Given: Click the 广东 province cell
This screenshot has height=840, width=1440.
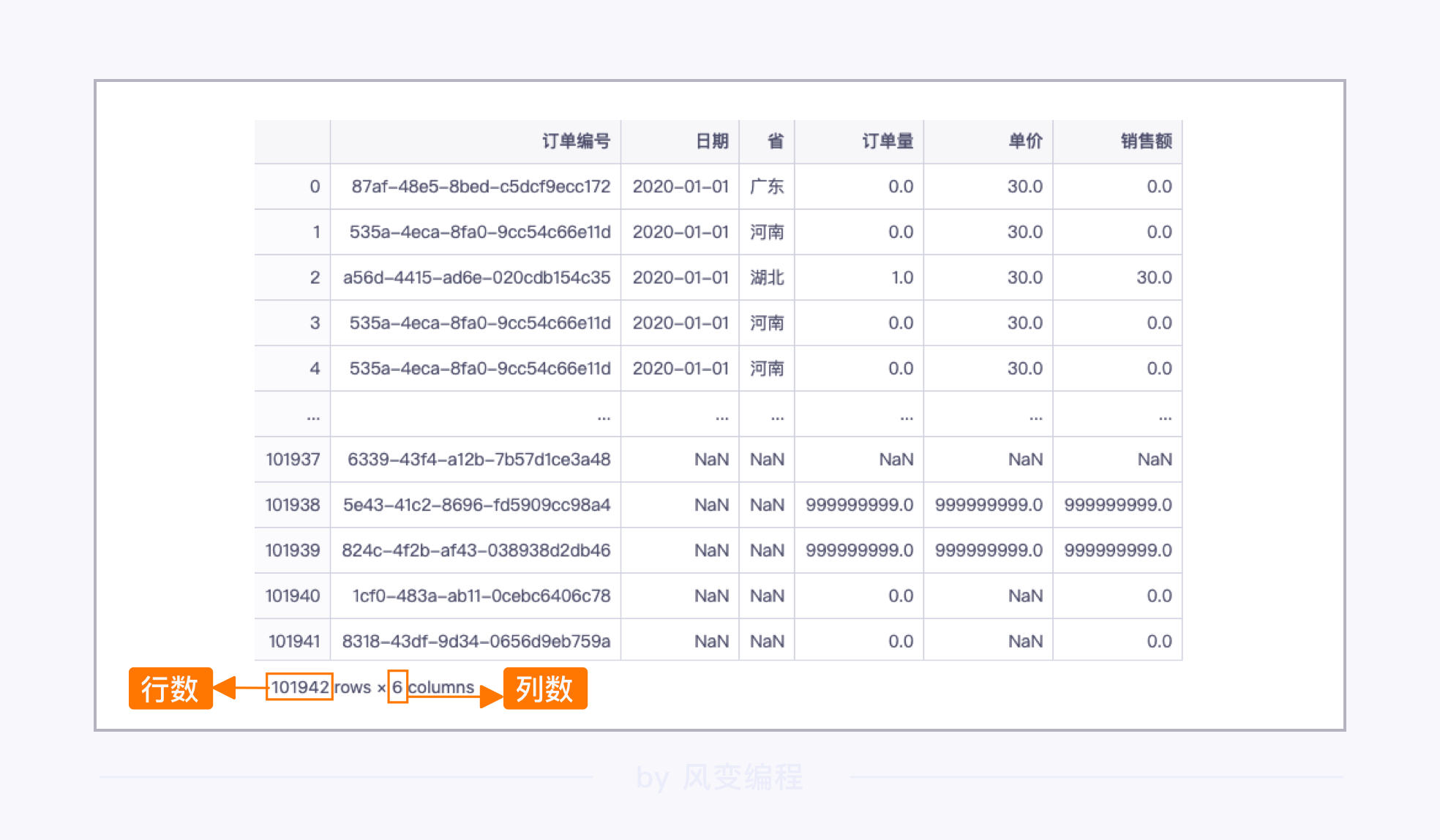Looking at the screenshot, I should [x=766, y=187].
